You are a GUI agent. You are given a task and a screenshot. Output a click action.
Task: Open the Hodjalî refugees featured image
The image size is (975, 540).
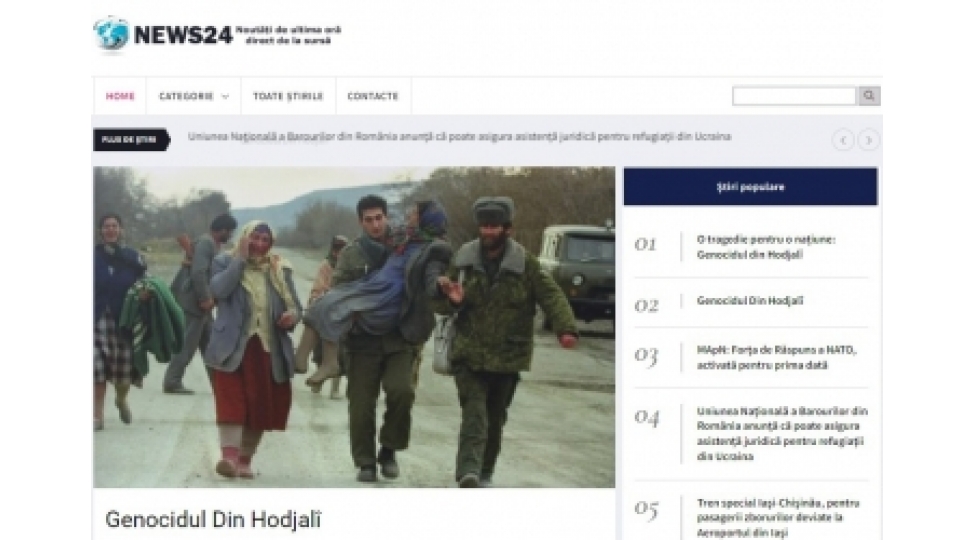click(x=354, y=327)
